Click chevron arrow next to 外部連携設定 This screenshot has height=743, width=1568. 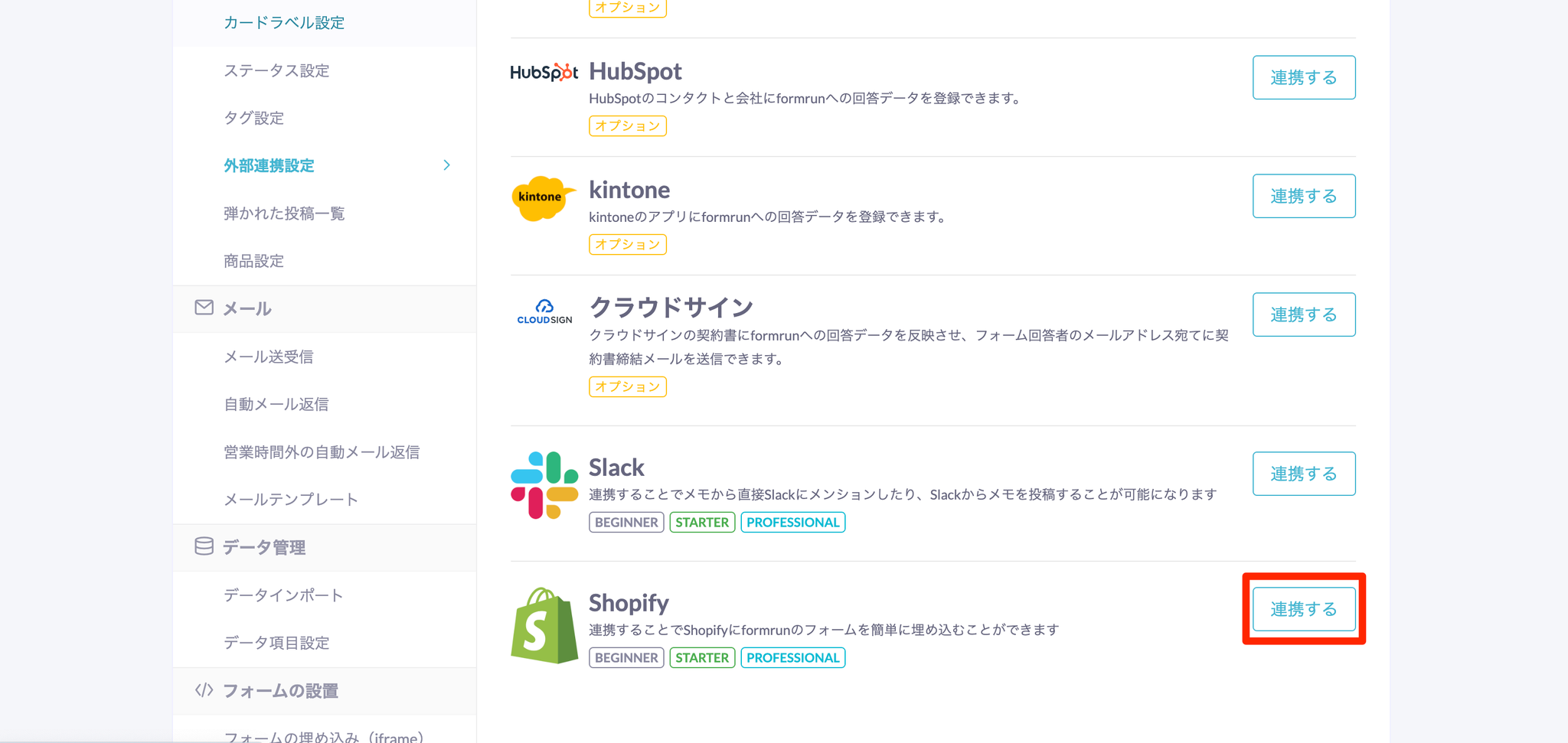(447, 165)
